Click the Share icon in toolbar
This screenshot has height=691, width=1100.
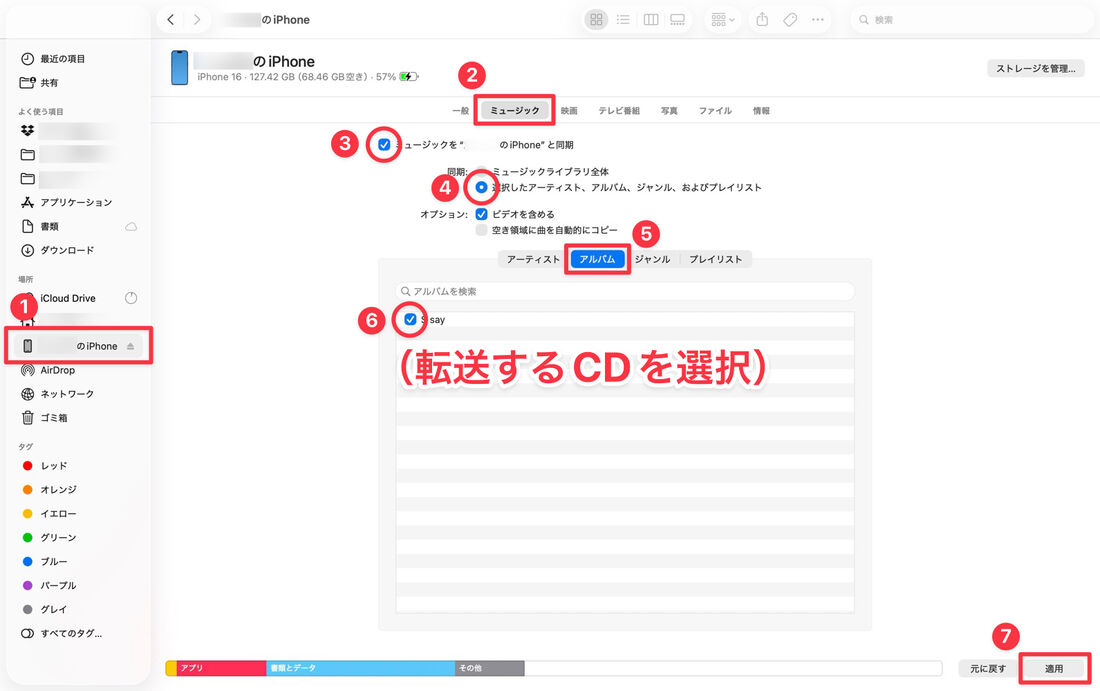point(762,20)
